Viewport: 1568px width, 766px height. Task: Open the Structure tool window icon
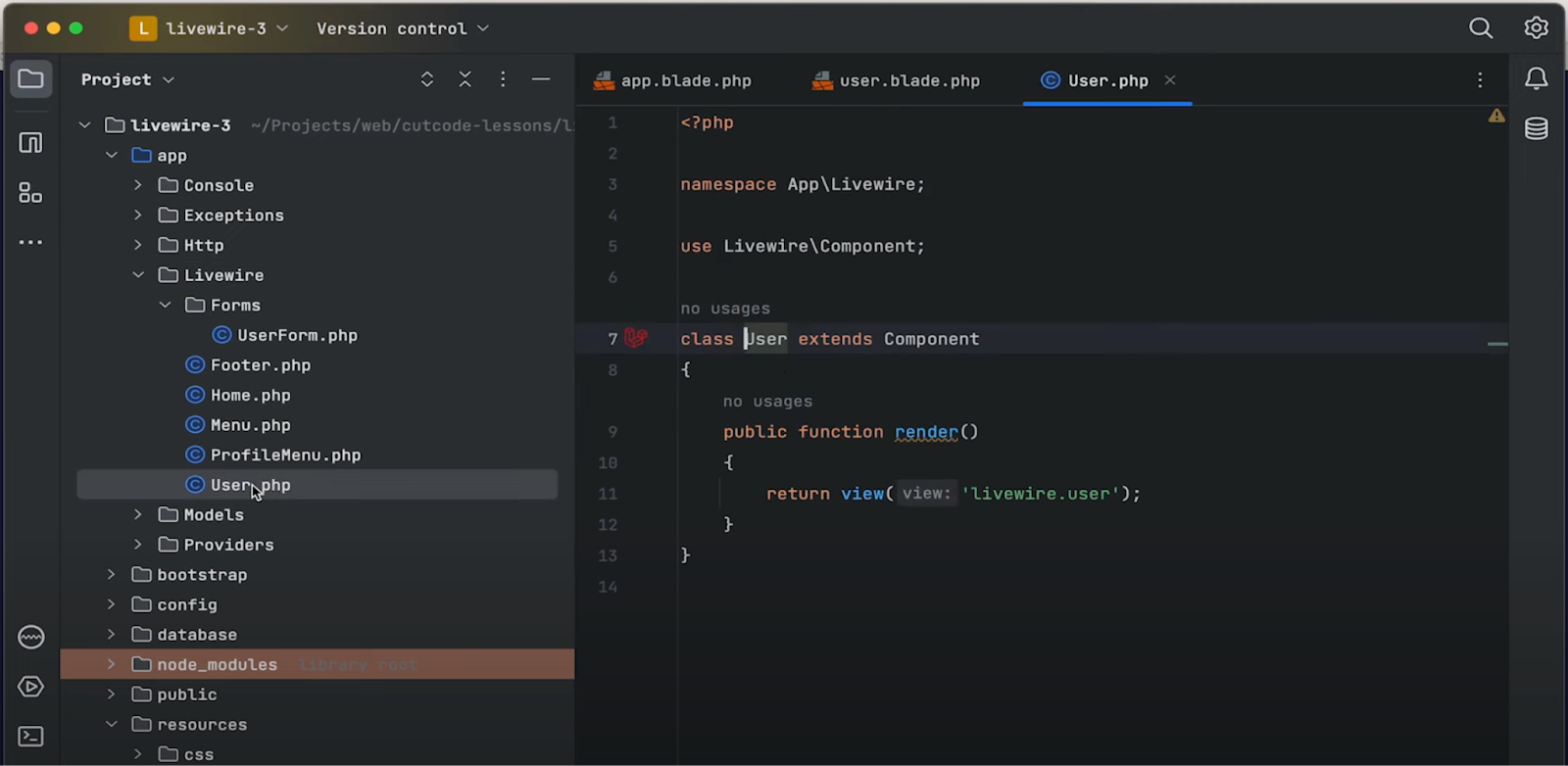pos(30,143)
